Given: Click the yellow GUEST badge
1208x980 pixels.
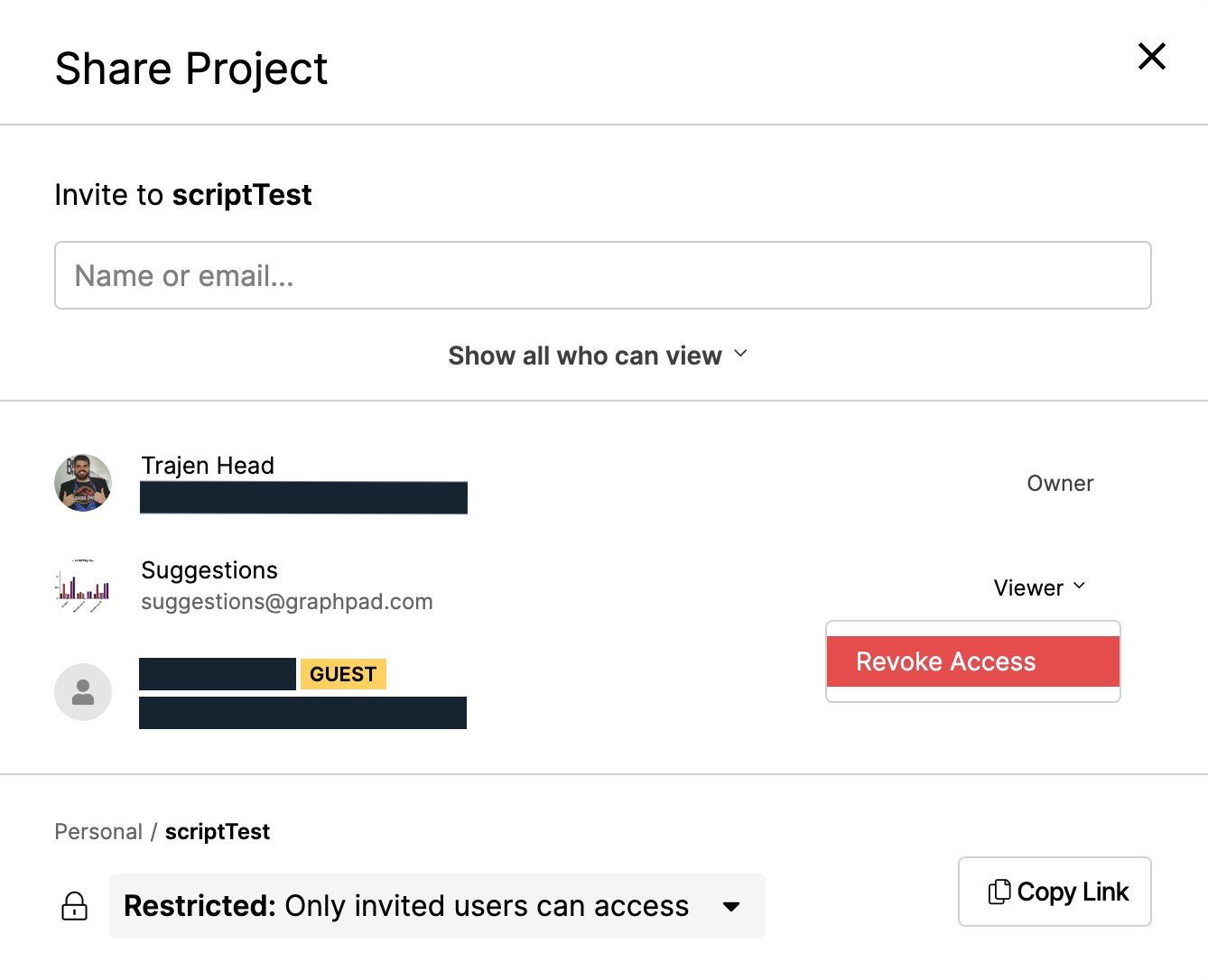Looking at the screenshot, I should click(x=343, y=674).
